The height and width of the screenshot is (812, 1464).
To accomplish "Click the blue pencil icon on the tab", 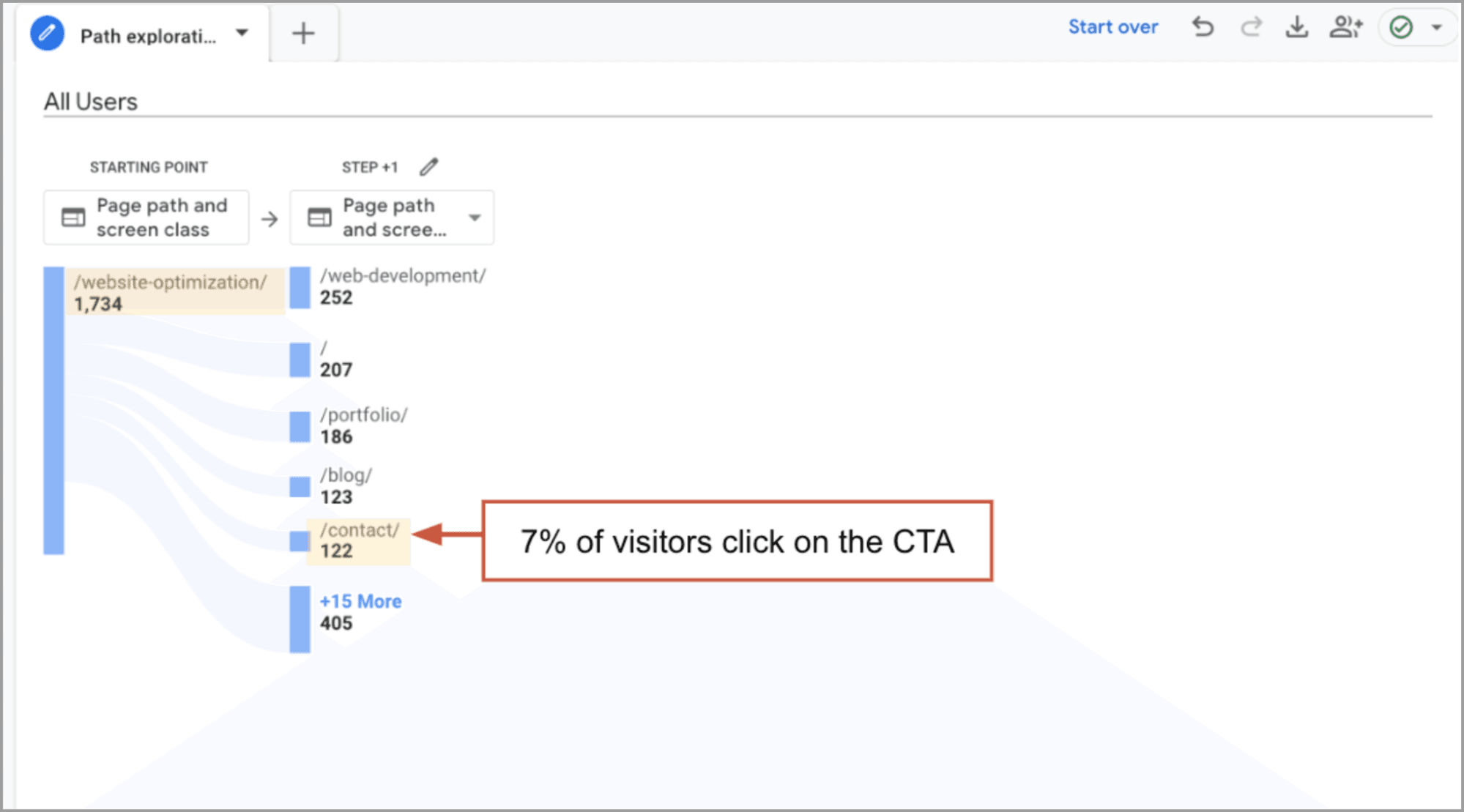I will [x=48, y=34].
